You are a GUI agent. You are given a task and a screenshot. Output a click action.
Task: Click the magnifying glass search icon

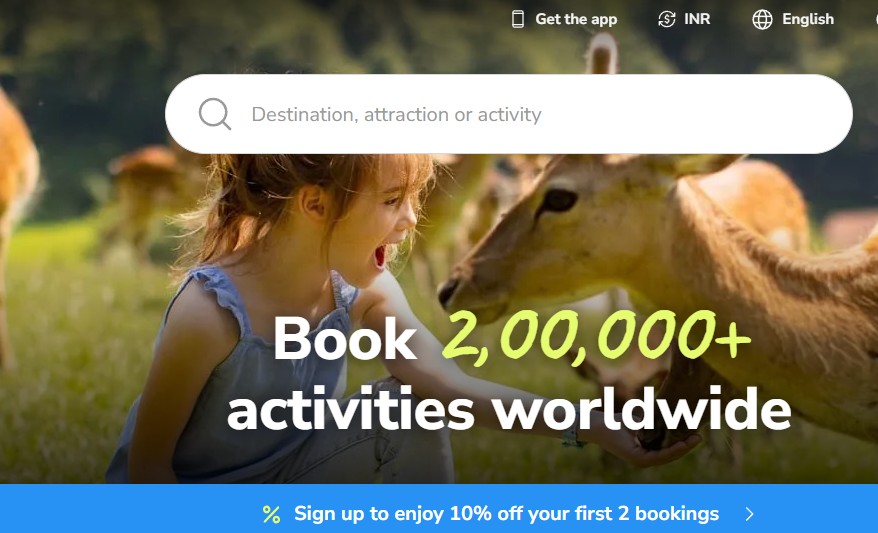(x=214, y=114)
